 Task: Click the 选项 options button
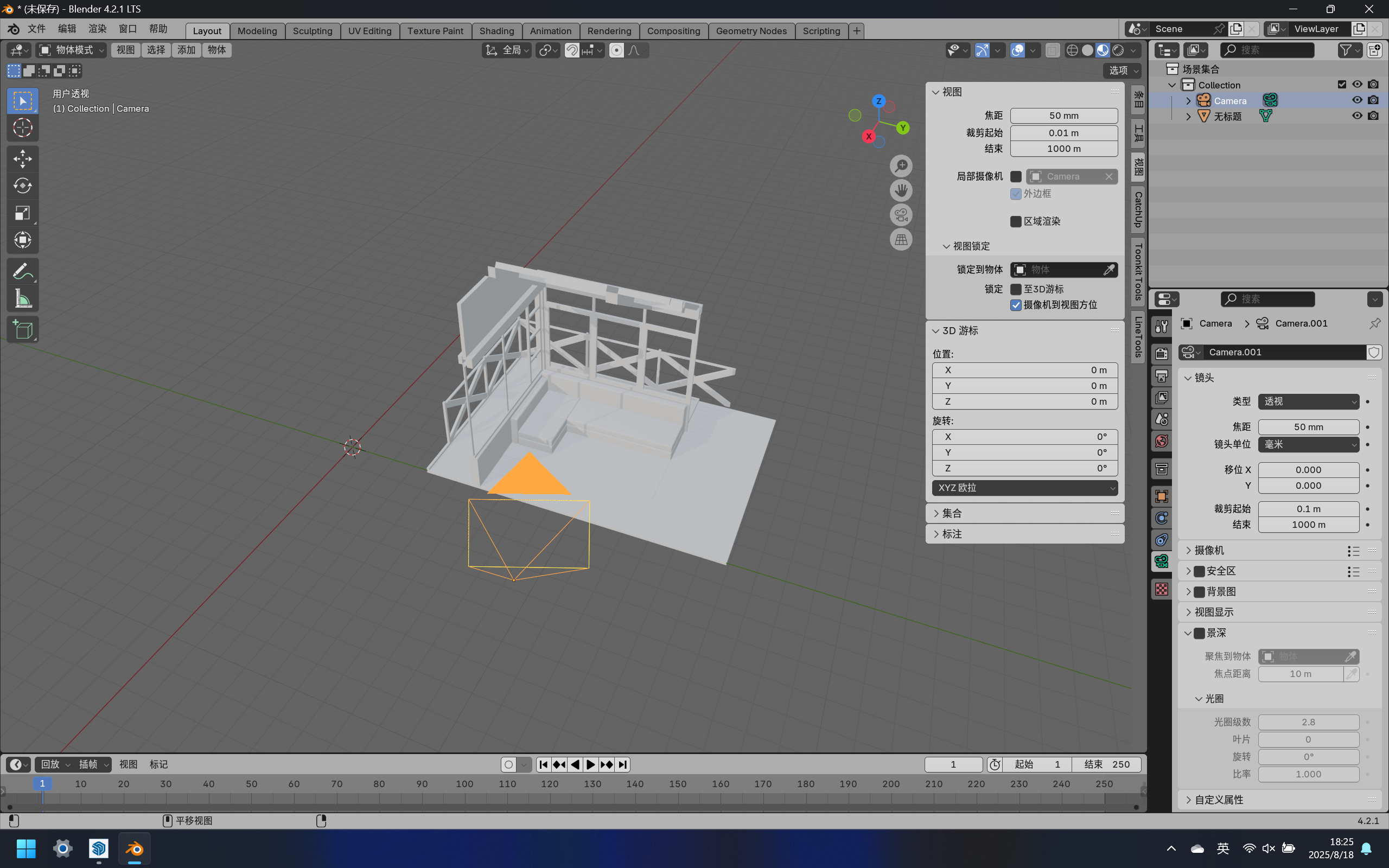point(1122,70)
